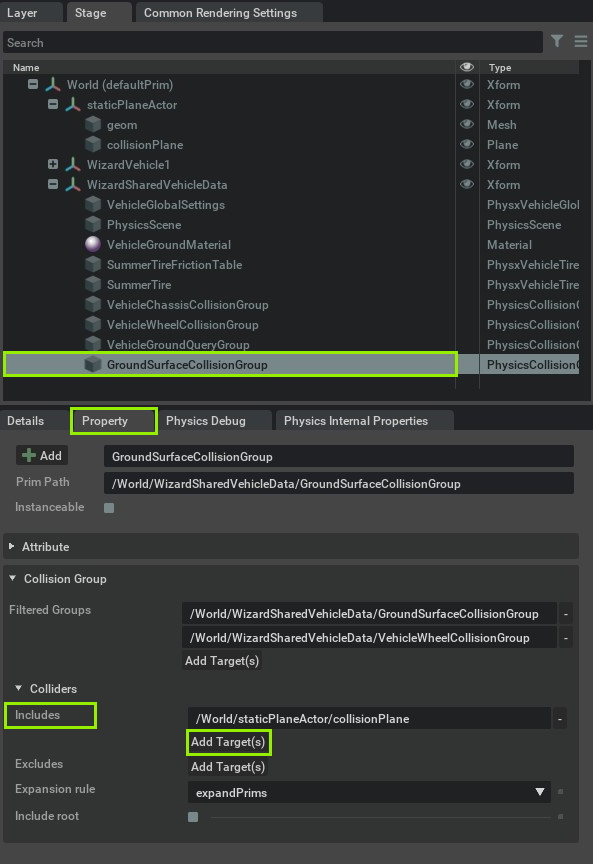This screenshot has height=864, width=593.
Task: Click the Stage Search input field
Action: [x=273, y=42]
